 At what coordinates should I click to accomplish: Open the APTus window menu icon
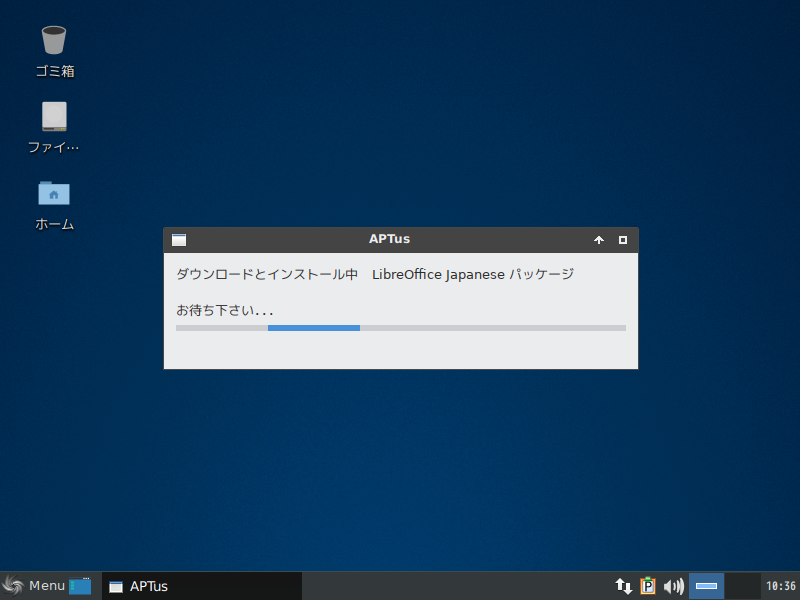(179, 240)
